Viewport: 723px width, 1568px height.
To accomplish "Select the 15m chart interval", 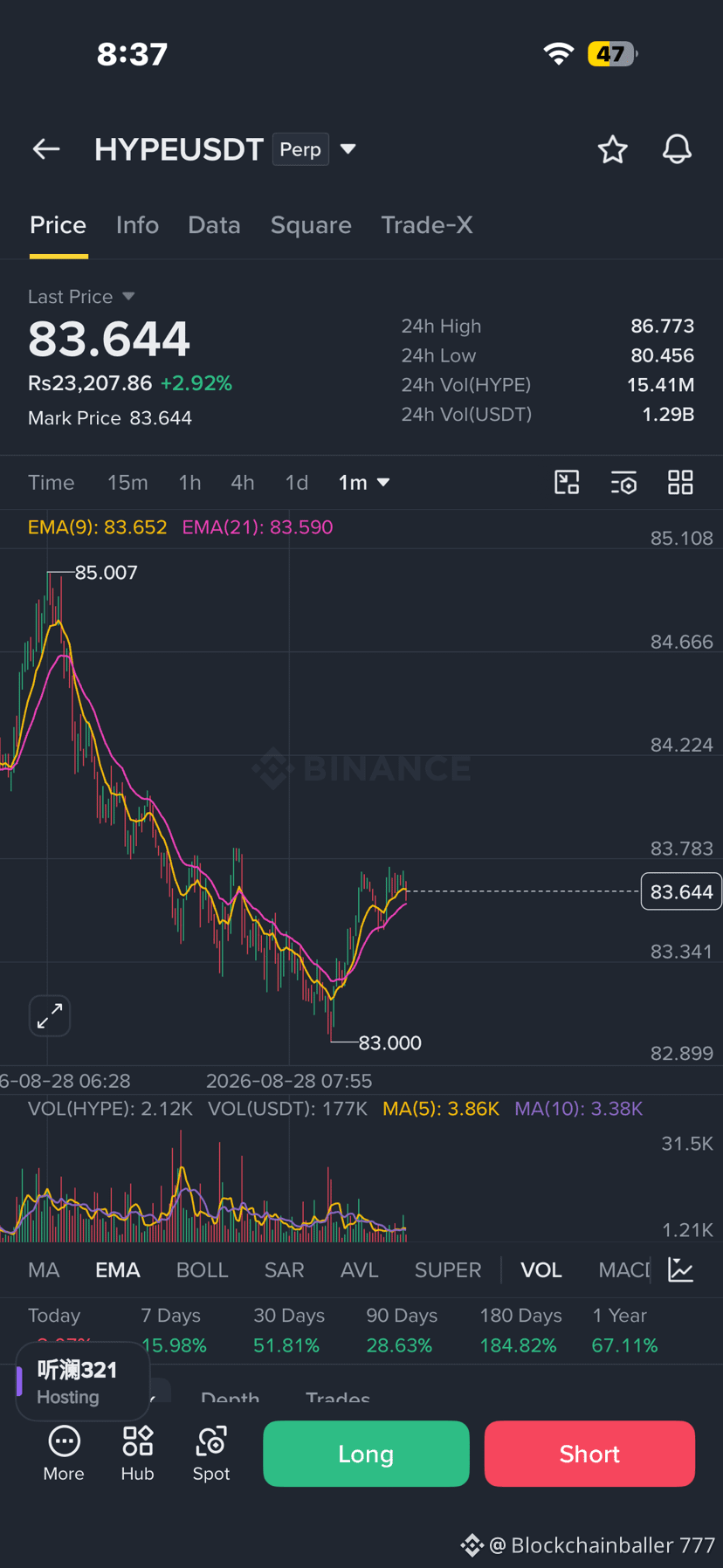I will click(x=127, y=483).
